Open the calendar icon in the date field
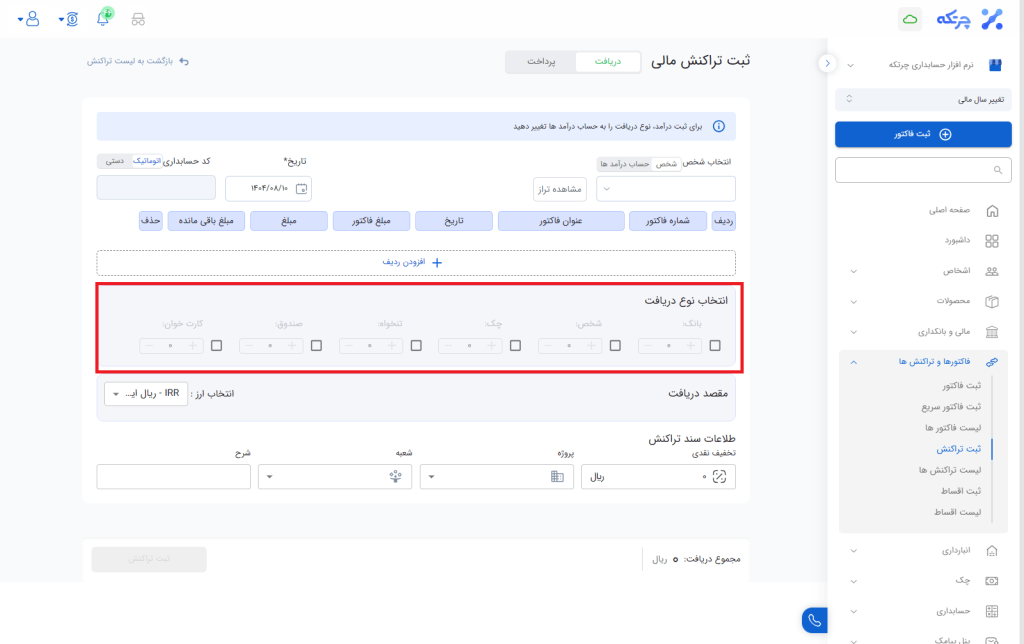 tap(303, 188)
